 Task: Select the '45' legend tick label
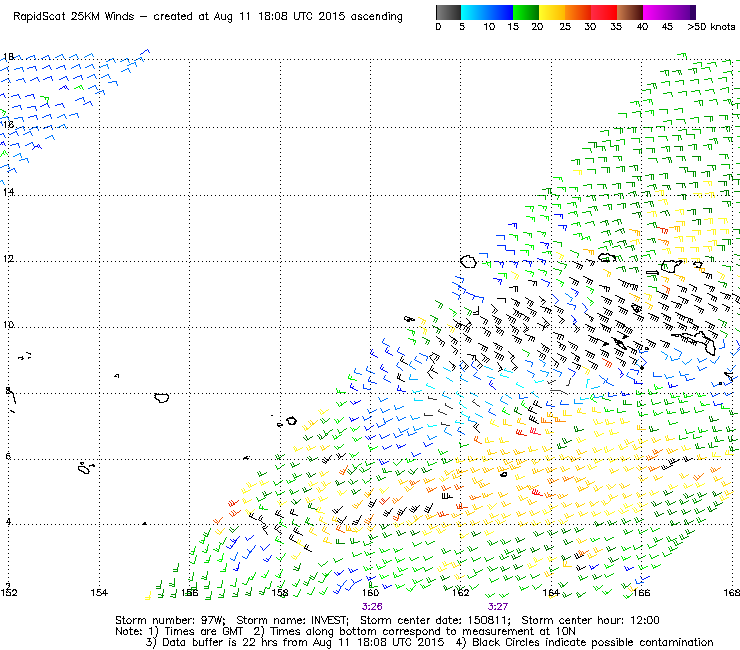pyautogui.click(x=667, y=27)
